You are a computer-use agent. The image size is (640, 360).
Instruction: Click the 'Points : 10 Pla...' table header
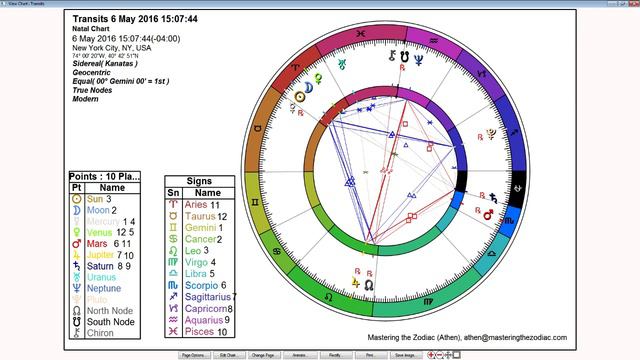(104, 177)
